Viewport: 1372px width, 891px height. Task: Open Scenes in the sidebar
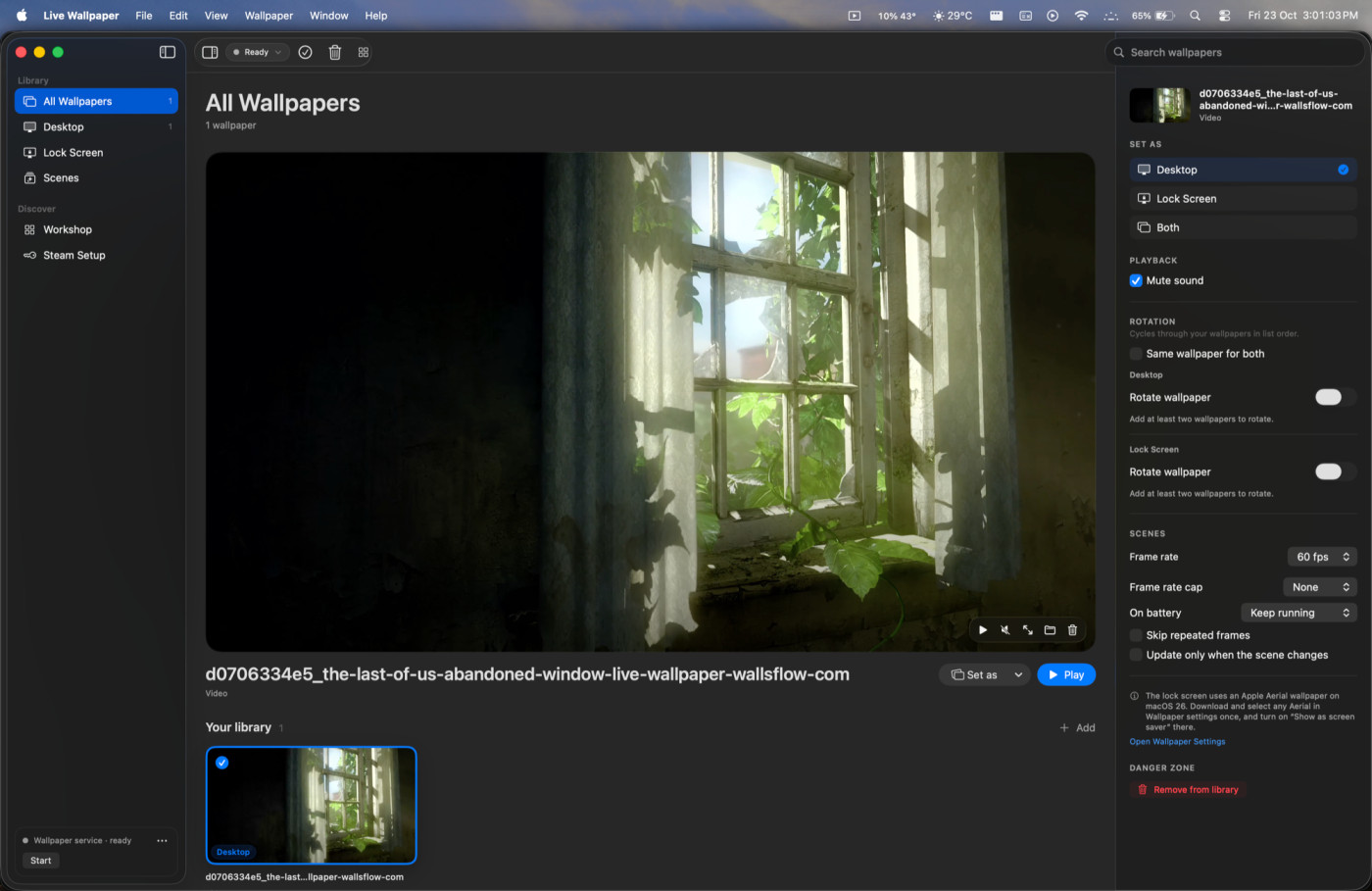pyautogui.click(x=96, y=177)
